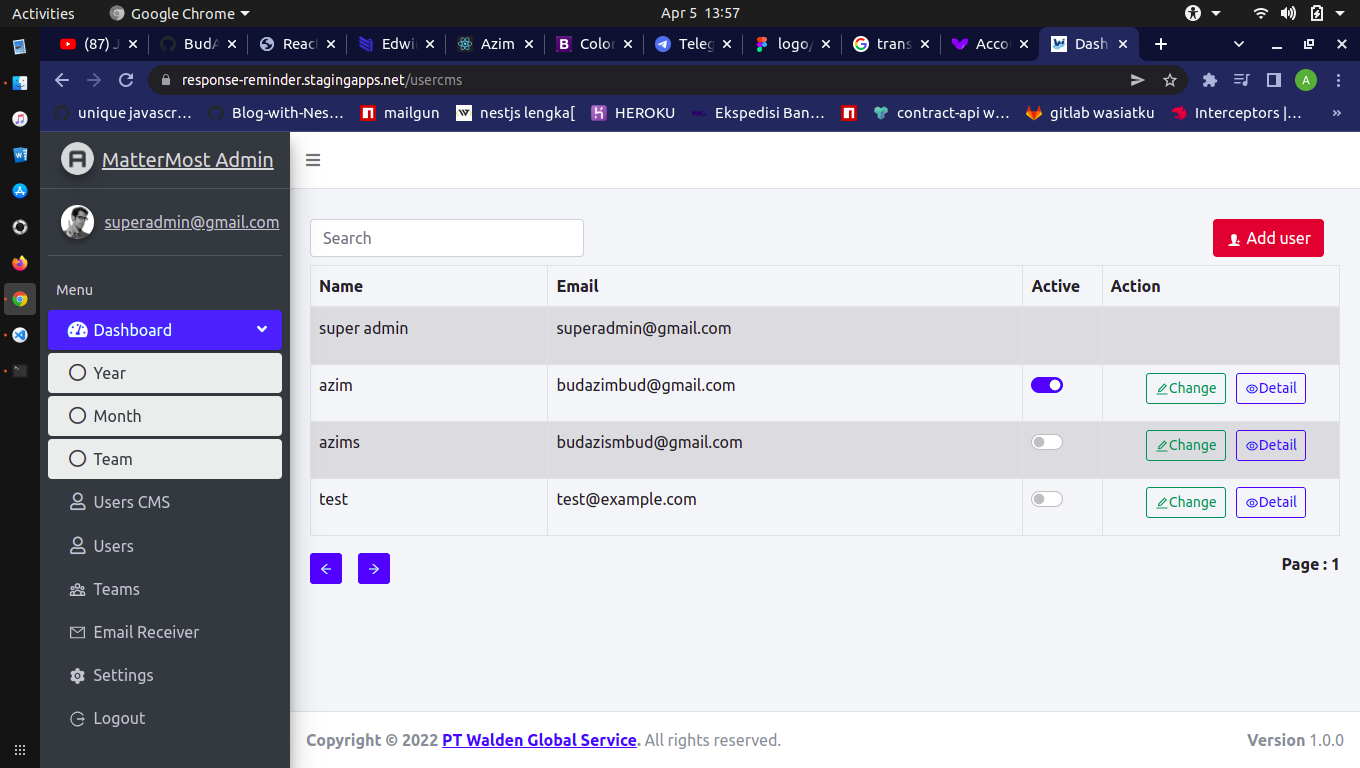Bookmark this page with star icon

click(x=1169, y=80)
